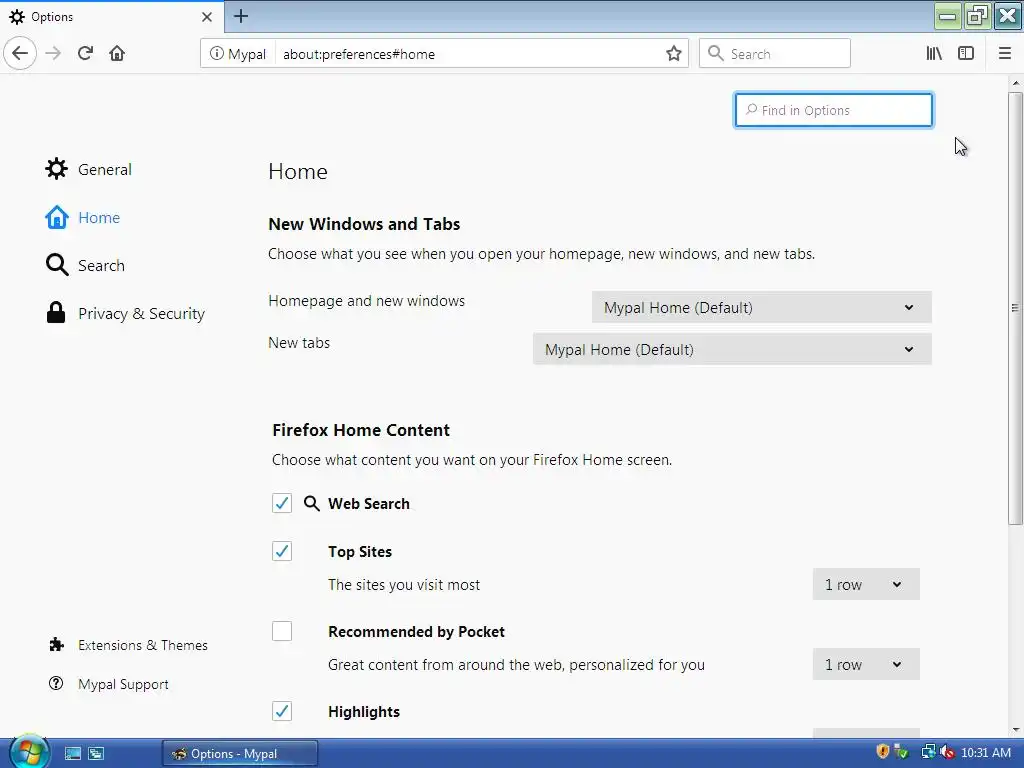
Task: Open Privacy & Security preferences
Action: click(125, 313)
